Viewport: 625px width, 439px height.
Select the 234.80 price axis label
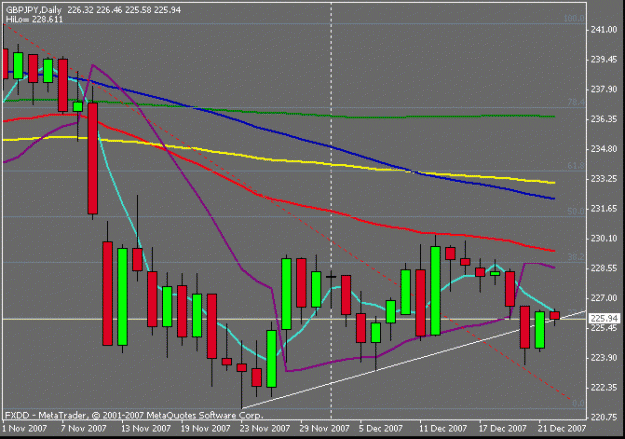(603, 149)
